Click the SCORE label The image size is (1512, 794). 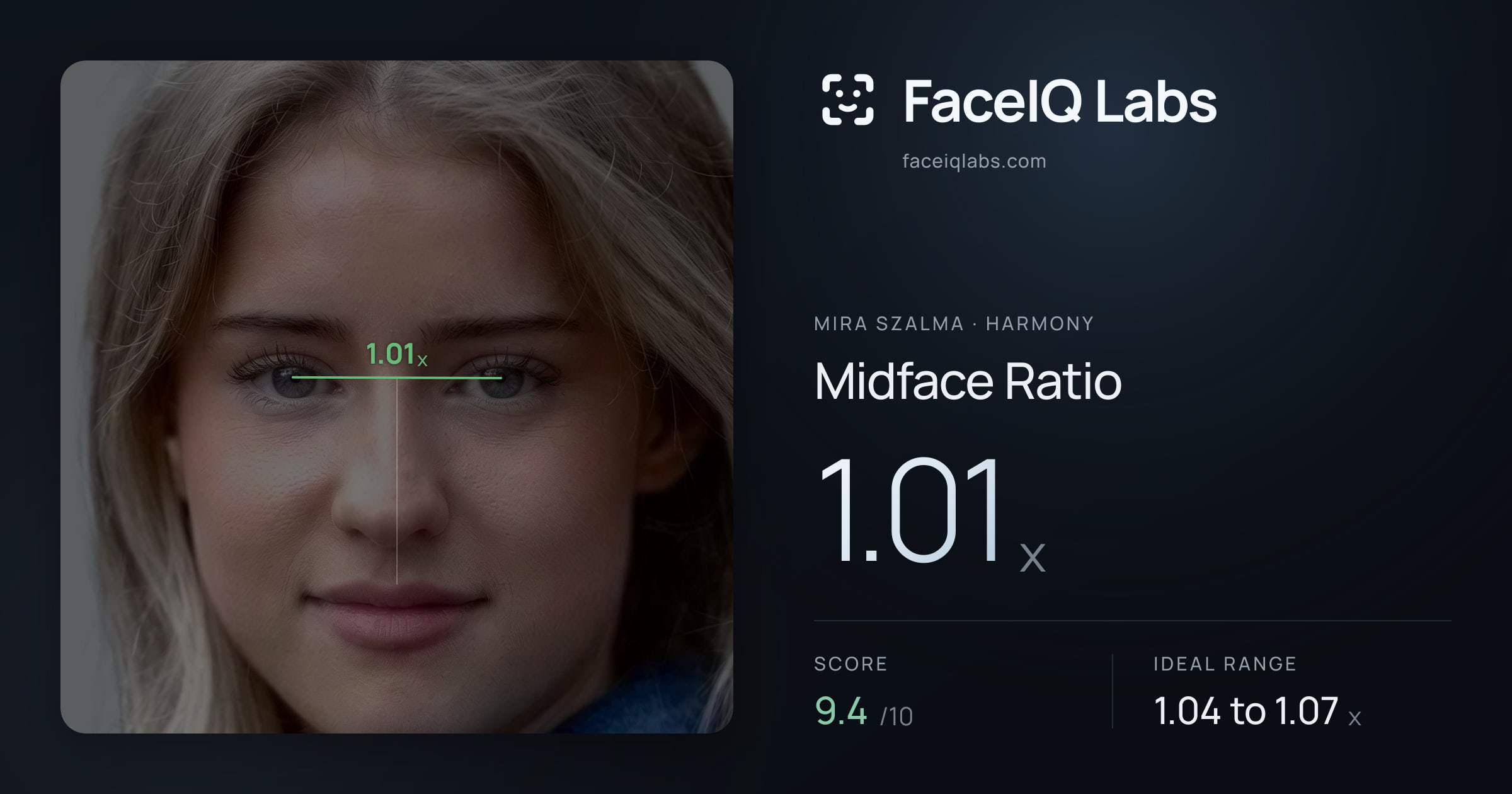850,664
